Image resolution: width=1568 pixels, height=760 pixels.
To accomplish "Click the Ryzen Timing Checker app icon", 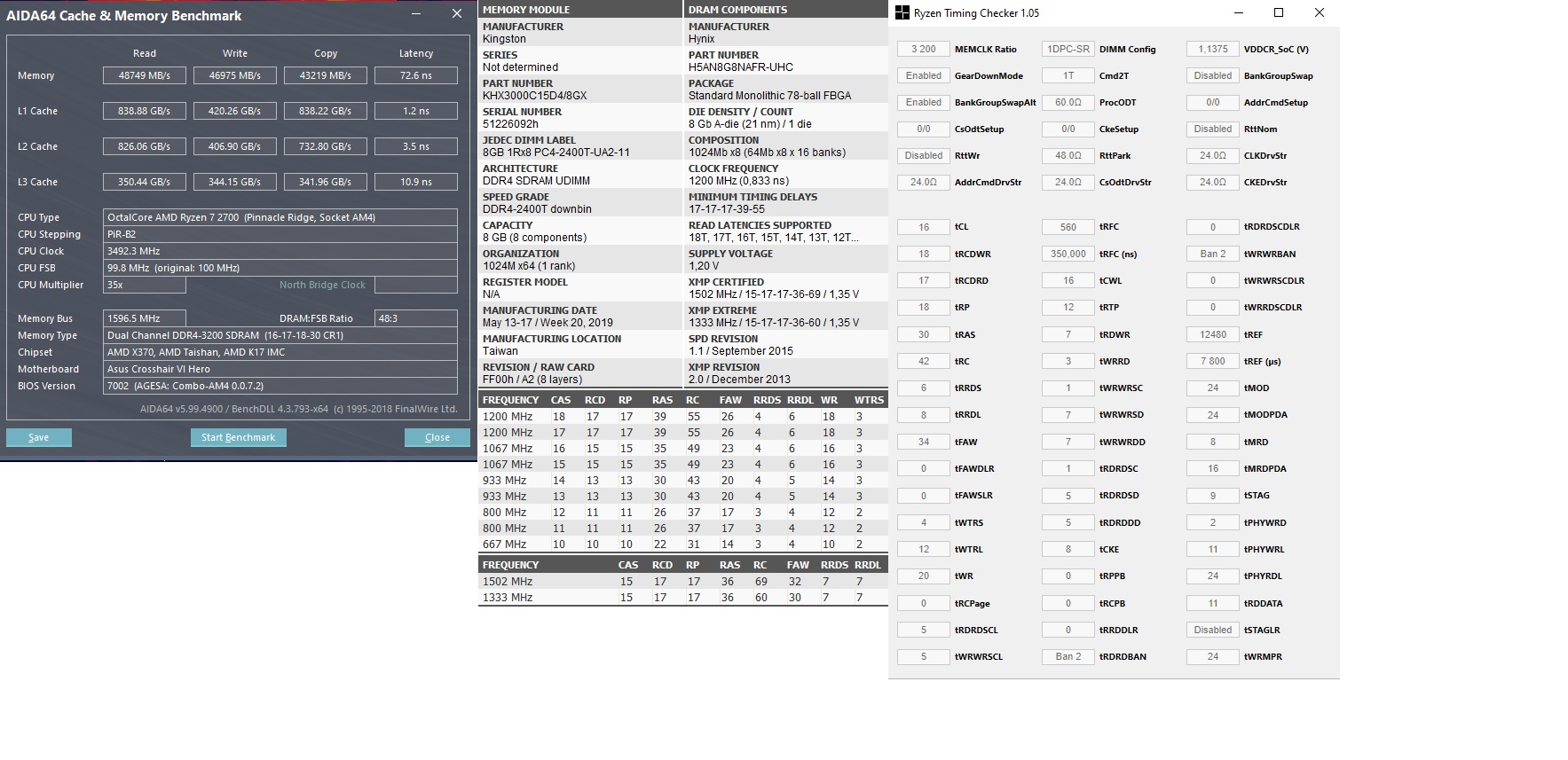I will point(902,12).
